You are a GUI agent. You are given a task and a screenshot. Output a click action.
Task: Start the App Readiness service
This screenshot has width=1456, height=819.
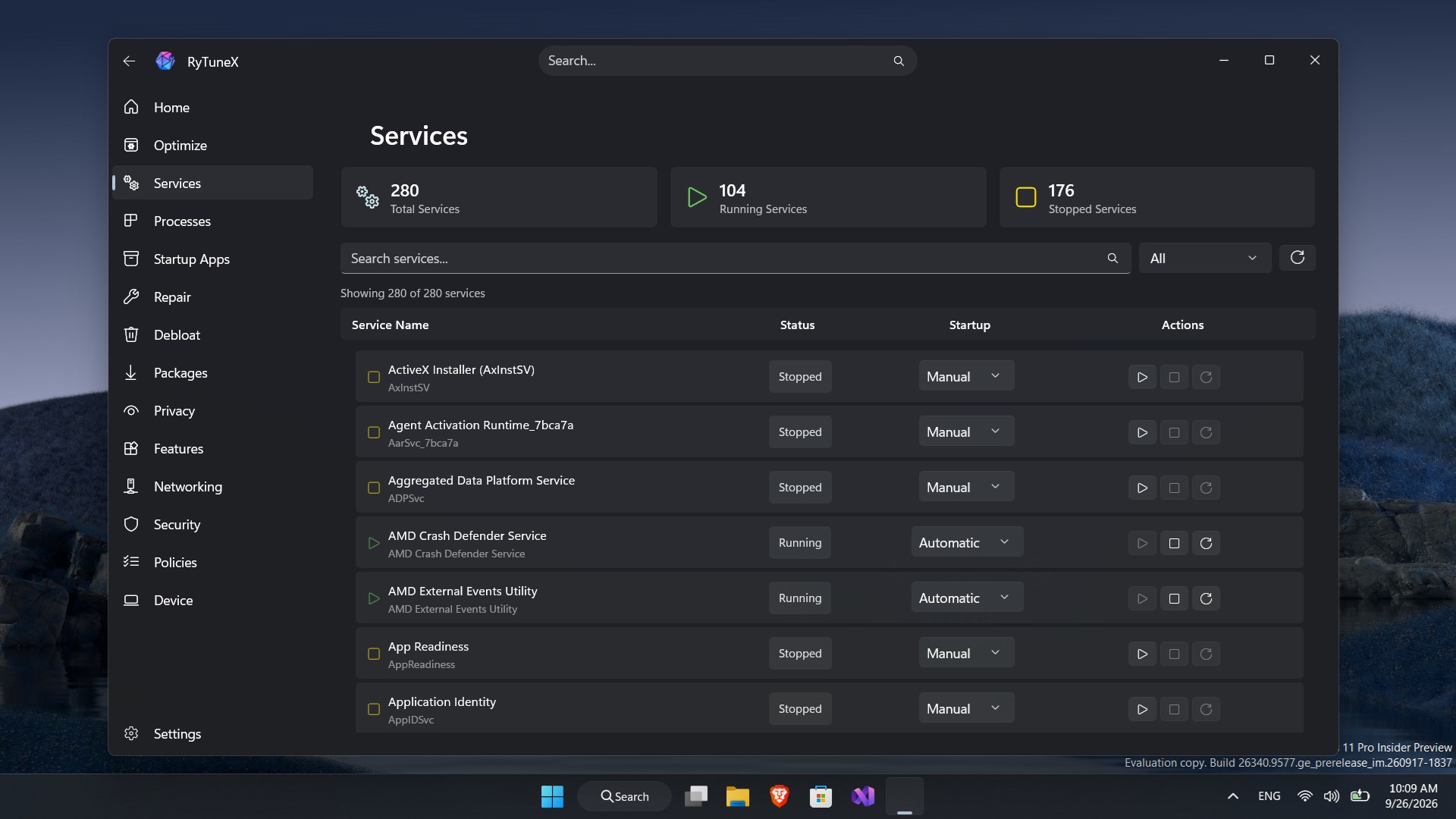1142,654
